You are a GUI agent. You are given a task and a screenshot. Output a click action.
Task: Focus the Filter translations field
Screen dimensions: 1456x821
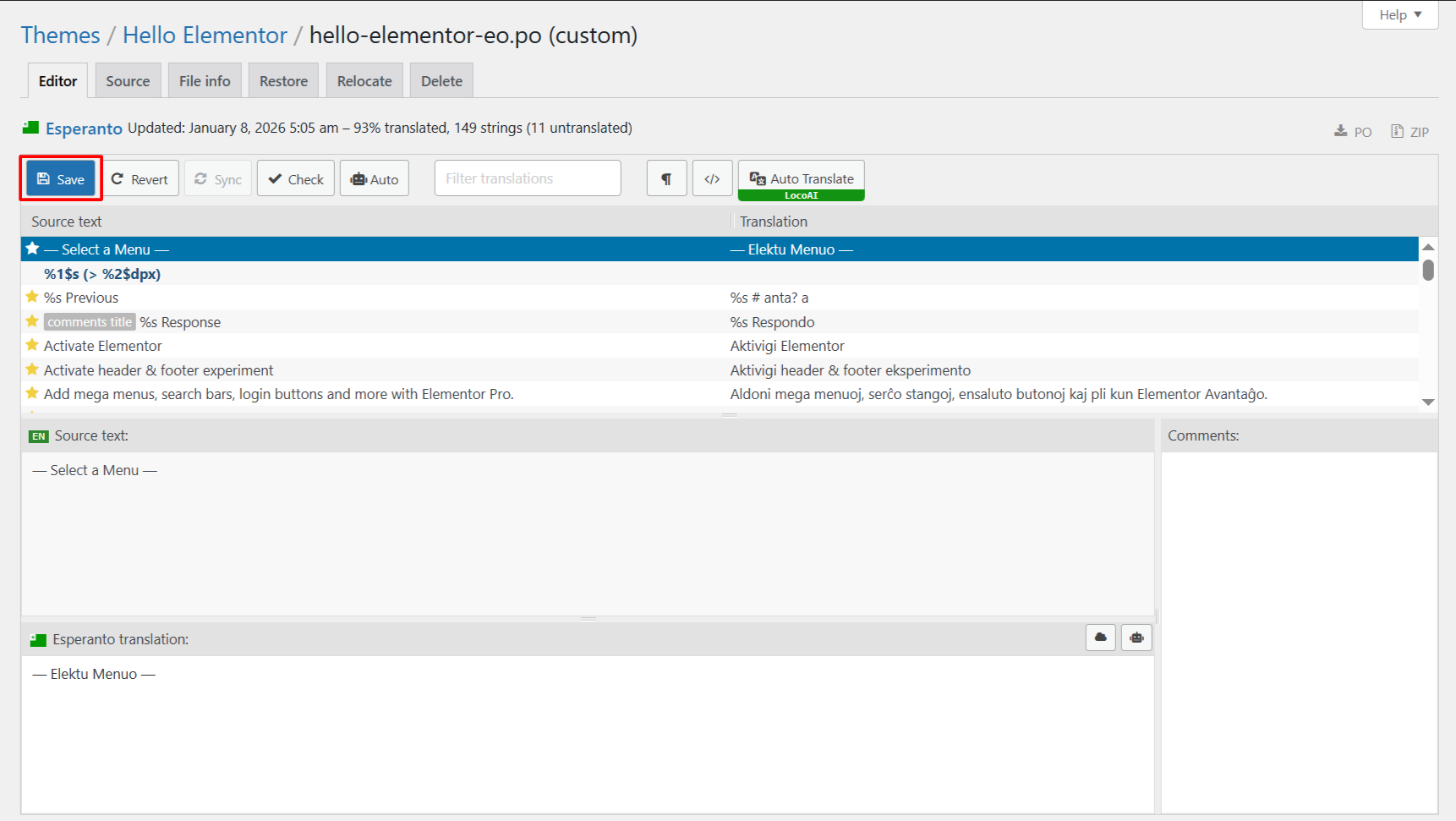click(x=527, y=179)
